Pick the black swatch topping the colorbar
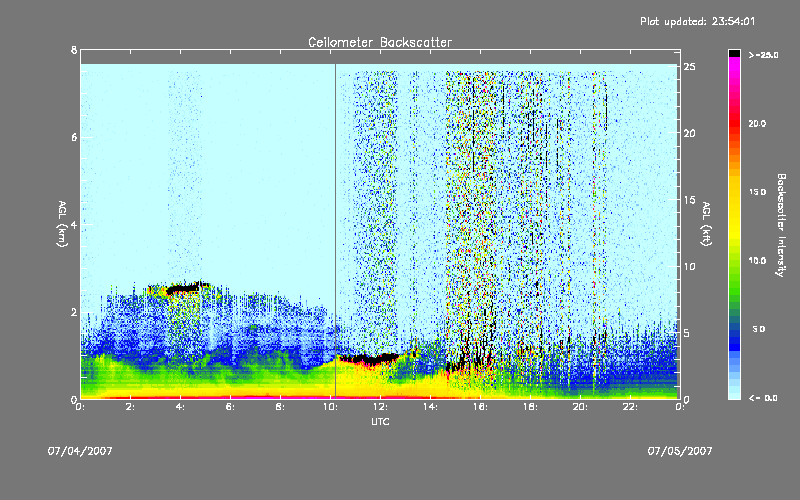The height and width of the screenshot is (500, 800). click(734, 53)
